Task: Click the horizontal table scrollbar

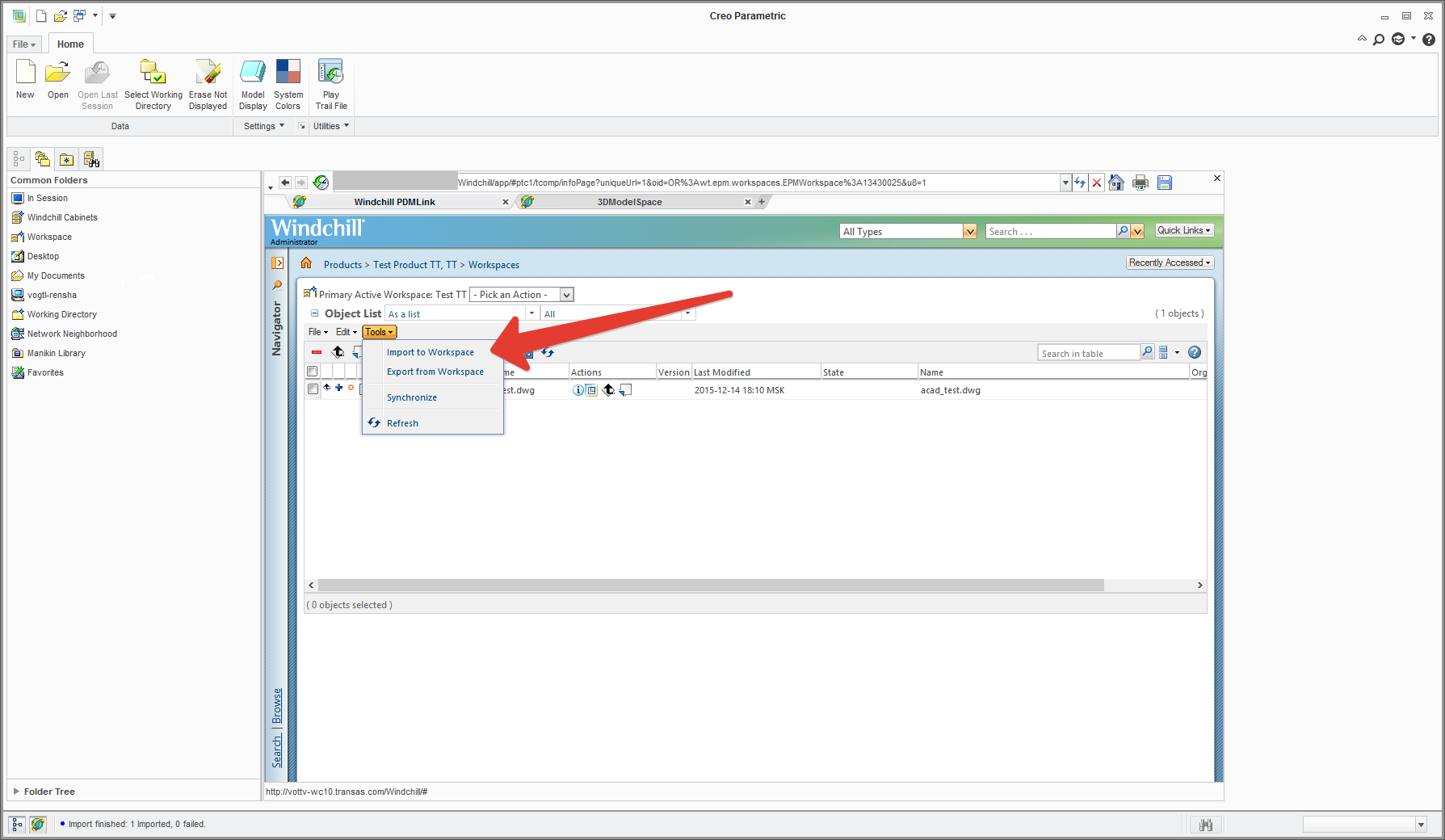Action: [x=711, y=585]
